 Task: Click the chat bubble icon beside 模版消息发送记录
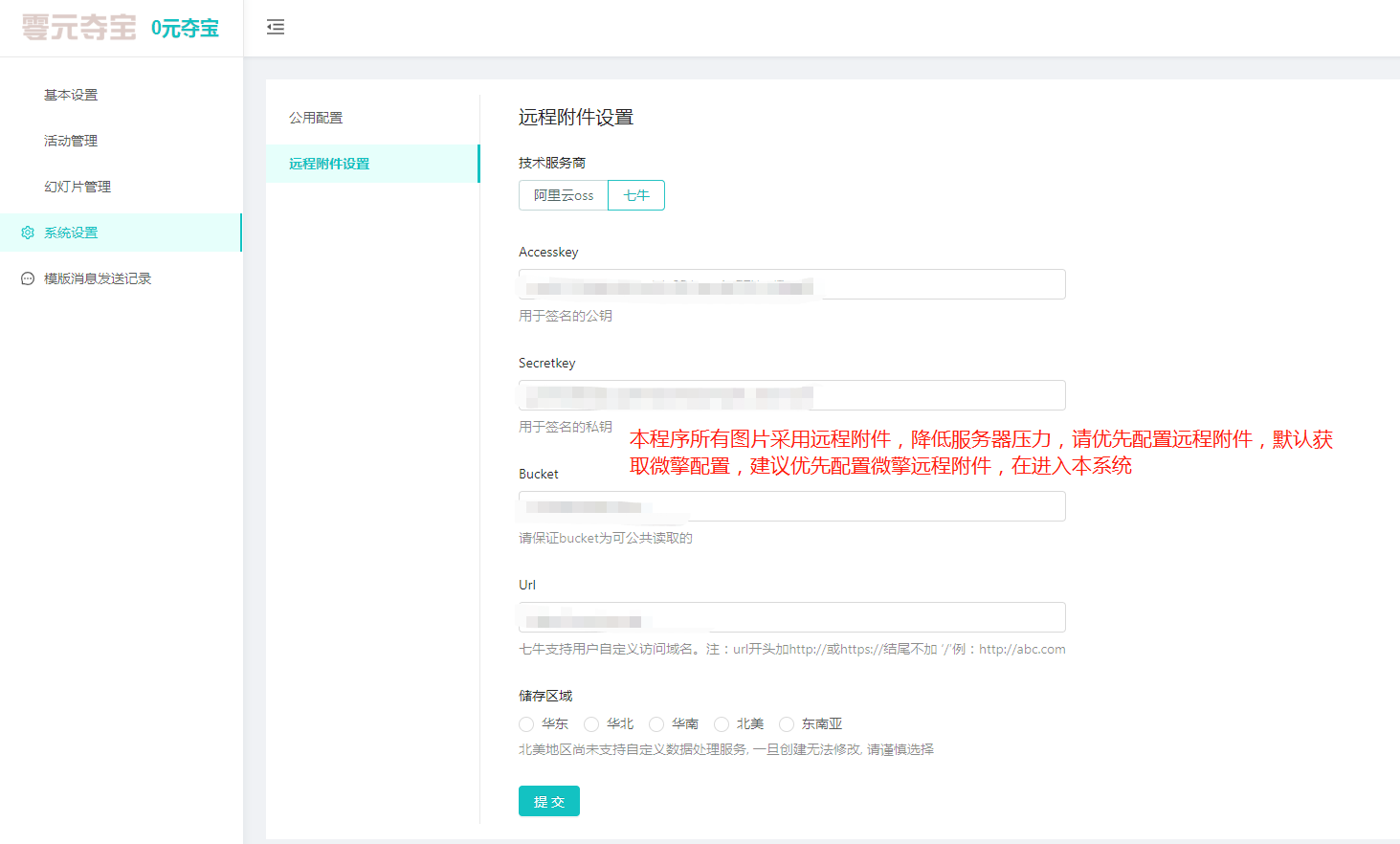tap(28, 278)
